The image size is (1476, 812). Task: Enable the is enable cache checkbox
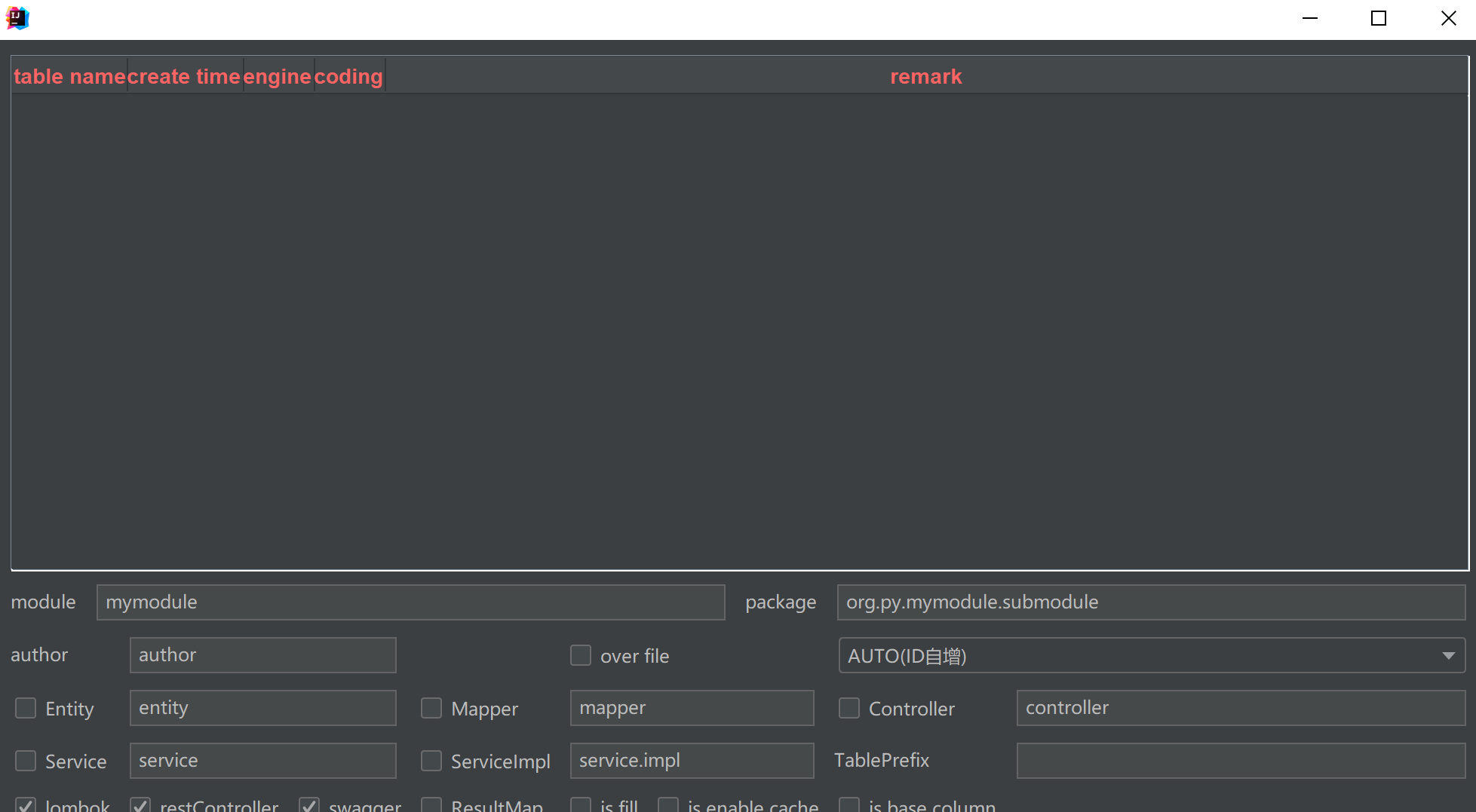[x=668, y=806]
